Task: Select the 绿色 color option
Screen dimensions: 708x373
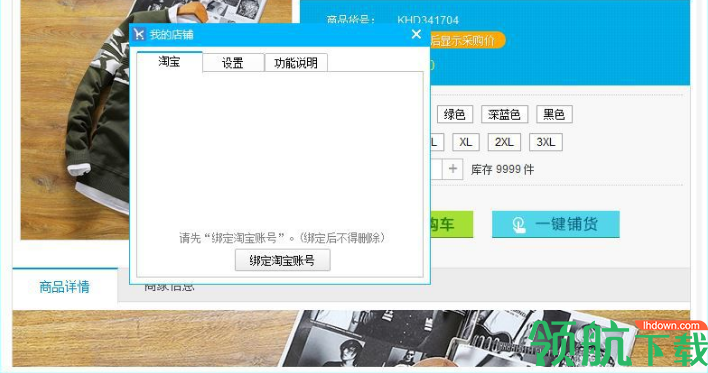Action: click(455, 114)
